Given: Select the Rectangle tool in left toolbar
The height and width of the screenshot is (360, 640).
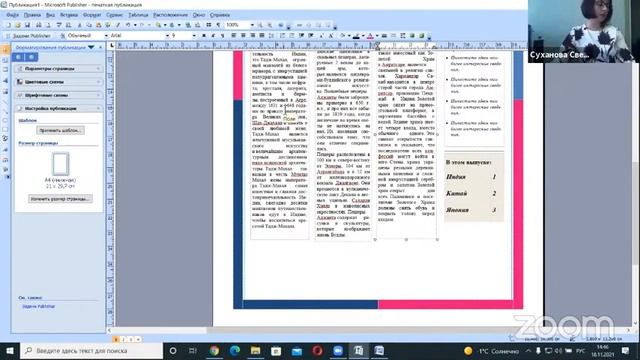Looking at the screenshot, I should coord(5,130).
